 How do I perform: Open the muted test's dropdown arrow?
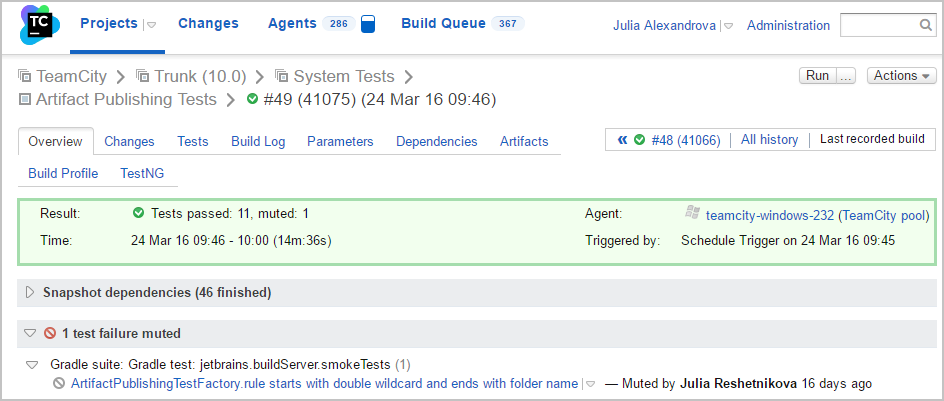[591, 384]
